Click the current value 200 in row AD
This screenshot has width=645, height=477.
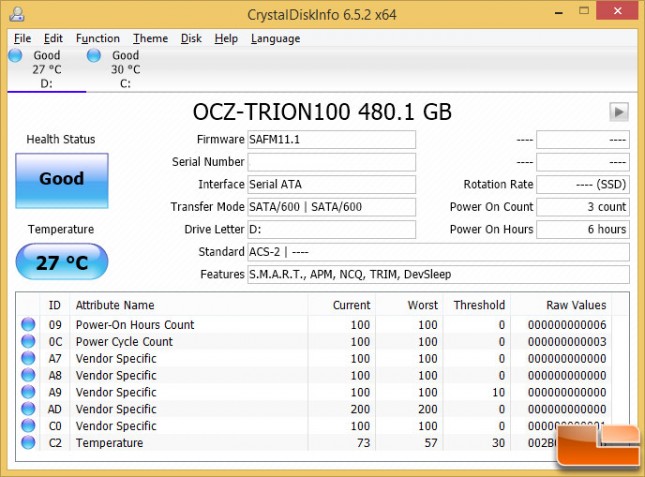click(x=360, y=409)
